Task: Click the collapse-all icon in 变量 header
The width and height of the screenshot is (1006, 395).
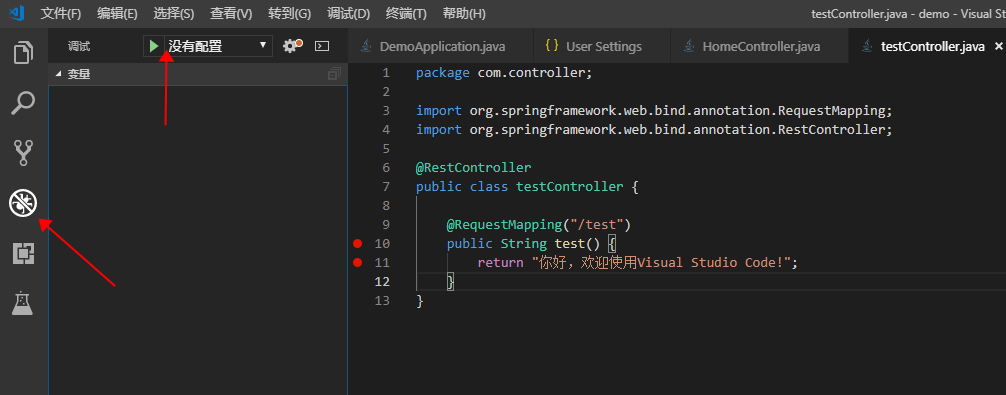Action: tap(334, 74)
